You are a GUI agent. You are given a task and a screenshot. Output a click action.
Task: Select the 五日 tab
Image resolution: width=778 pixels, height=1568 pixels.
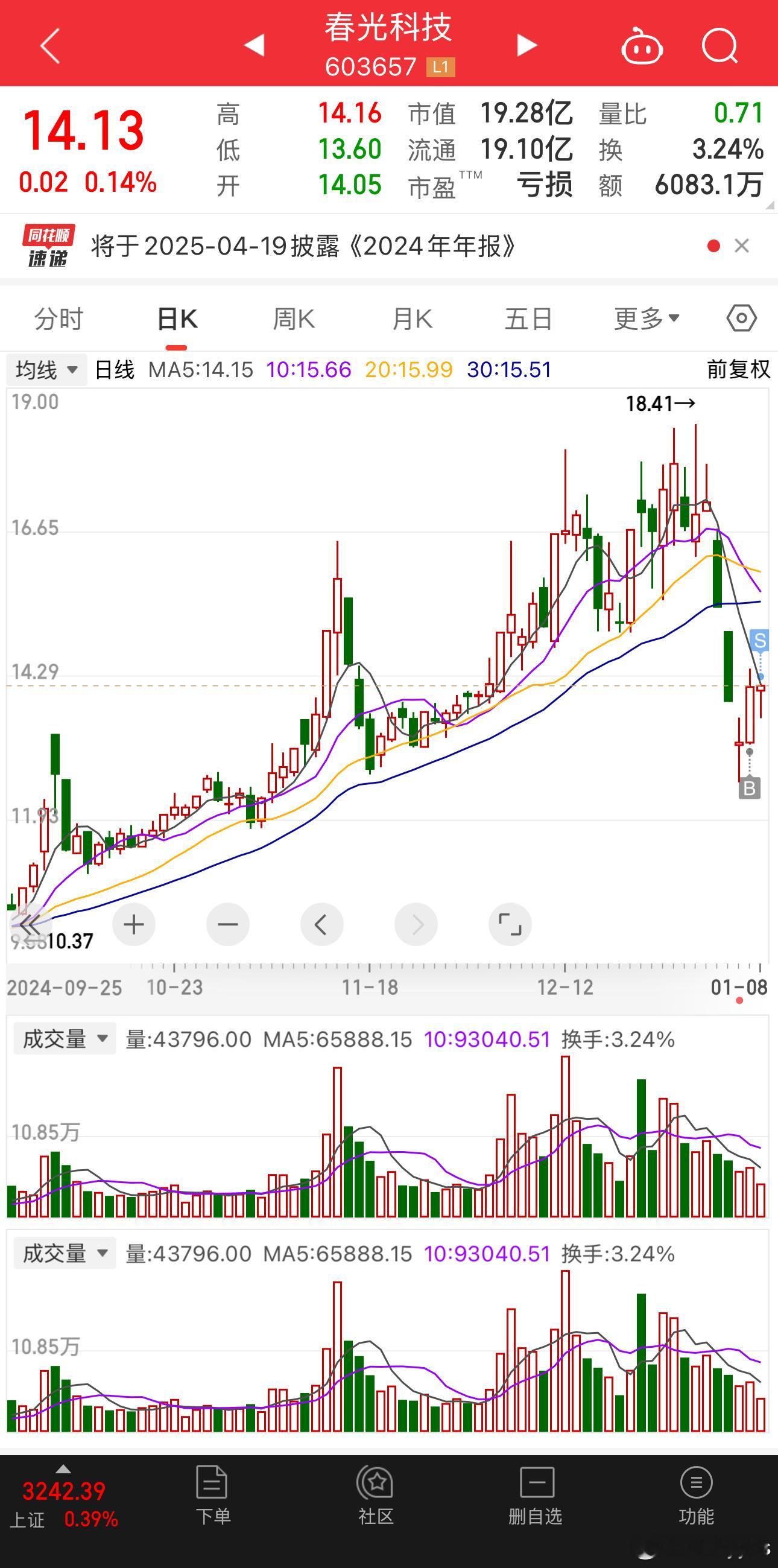528,319
